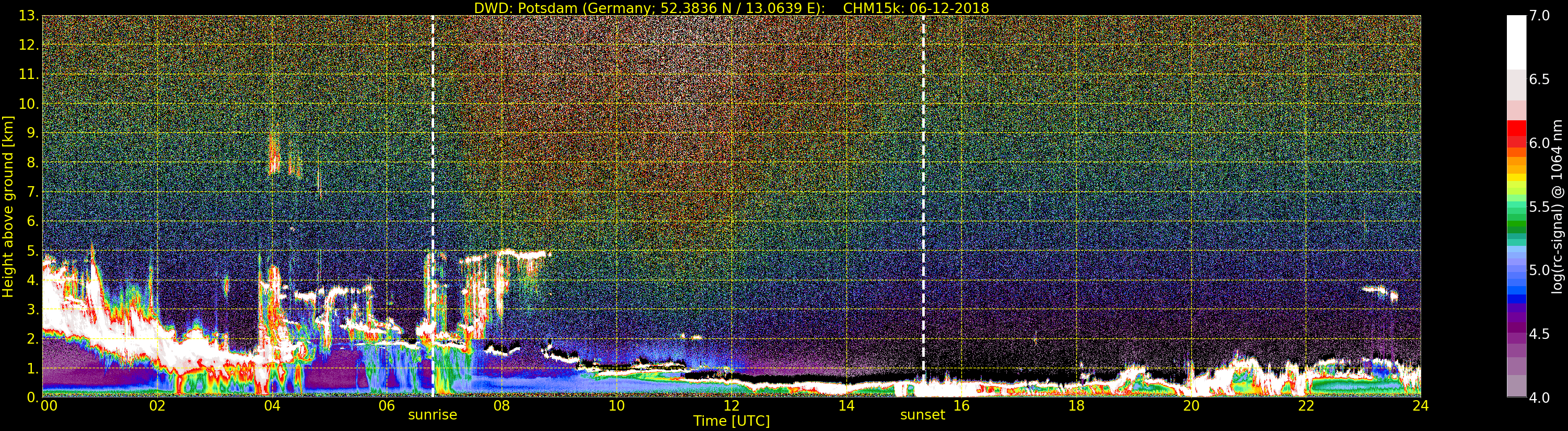Click the color scale bar at the right
The width and height of the screenshot is (1568, 431).
point(1516,206)
